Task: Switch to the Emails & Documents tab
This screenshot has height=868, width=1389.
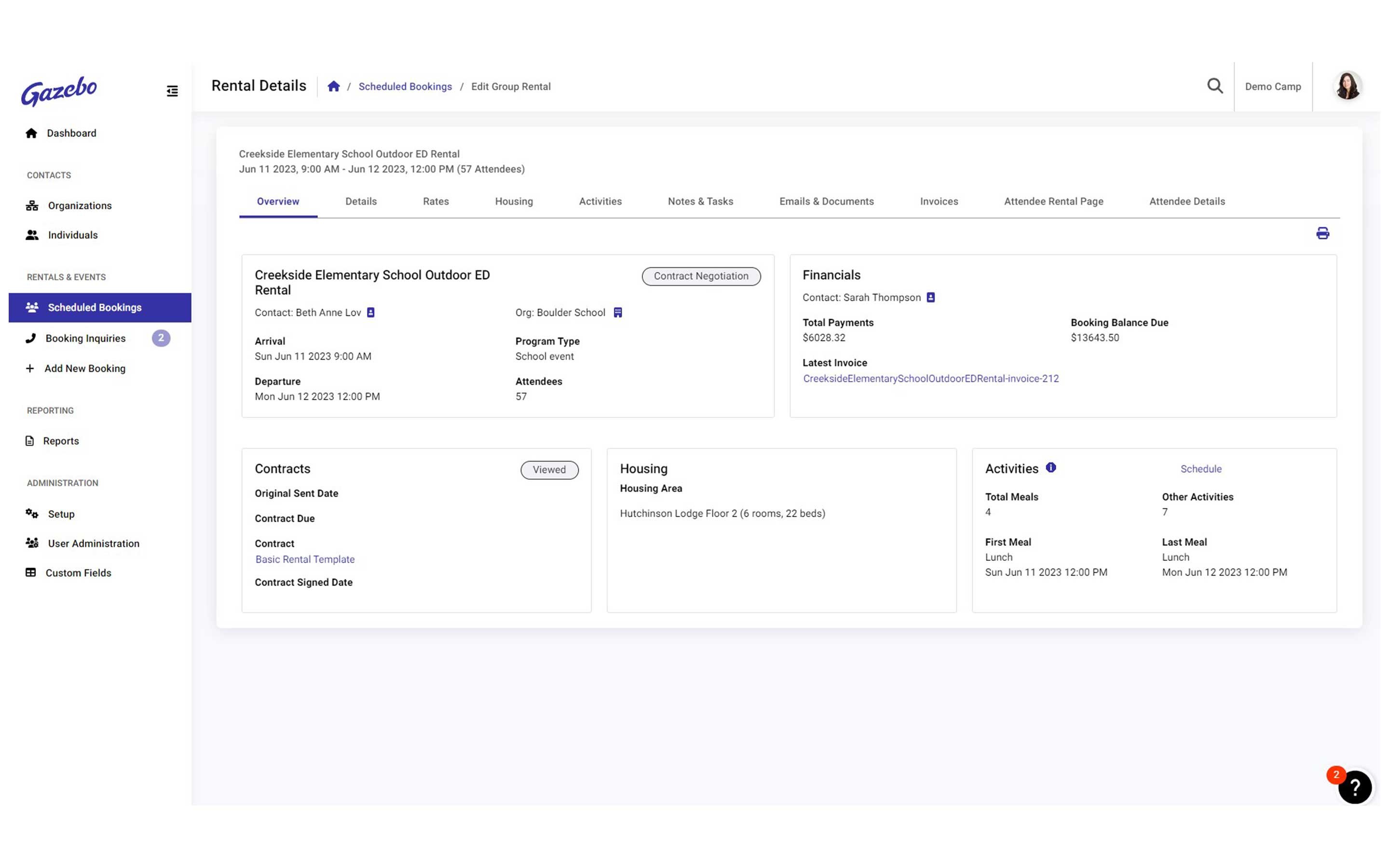Action: click(x=827, y=202)
